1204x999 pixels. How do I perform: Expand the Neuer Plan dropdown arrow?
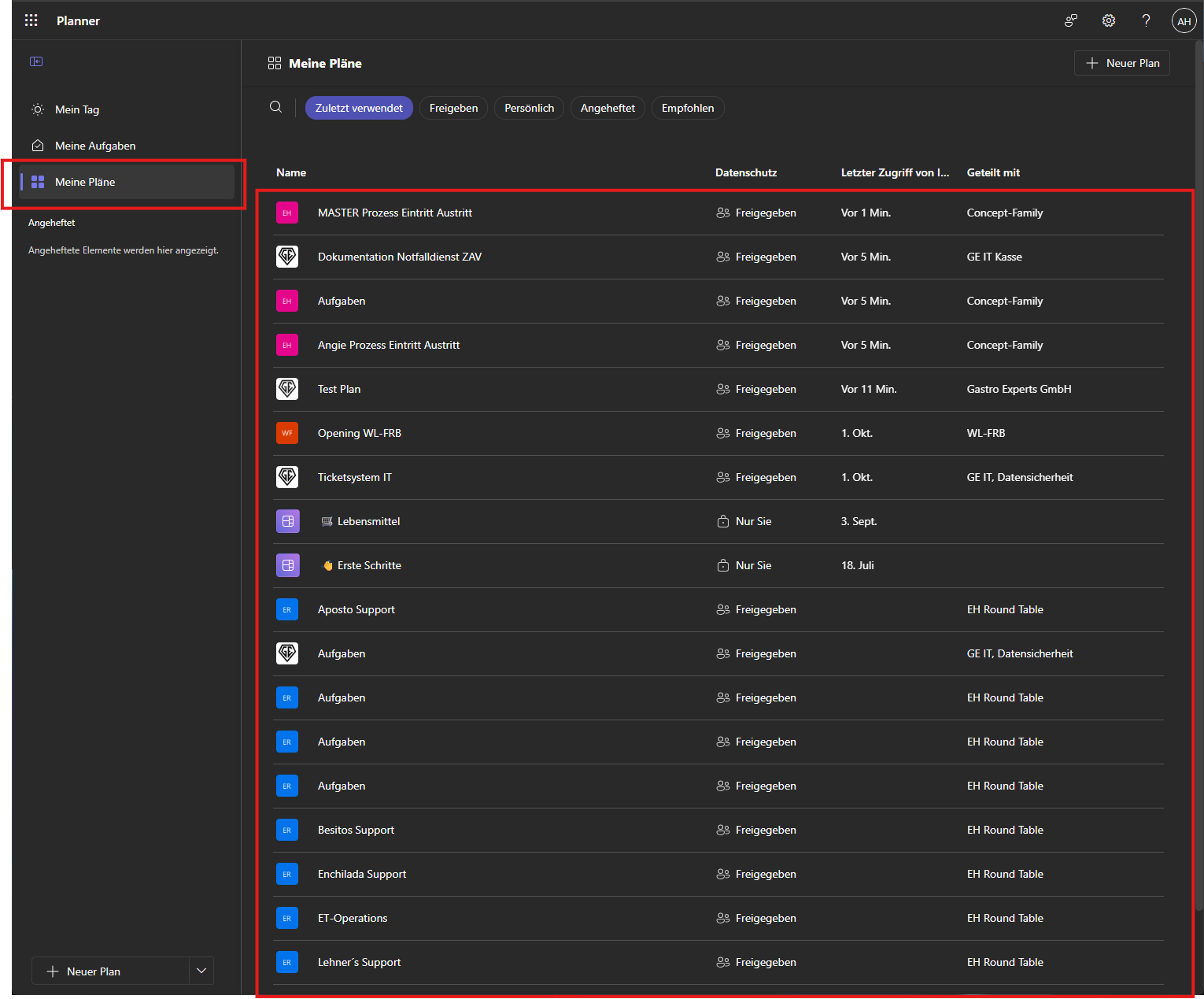tap(201, 971)
